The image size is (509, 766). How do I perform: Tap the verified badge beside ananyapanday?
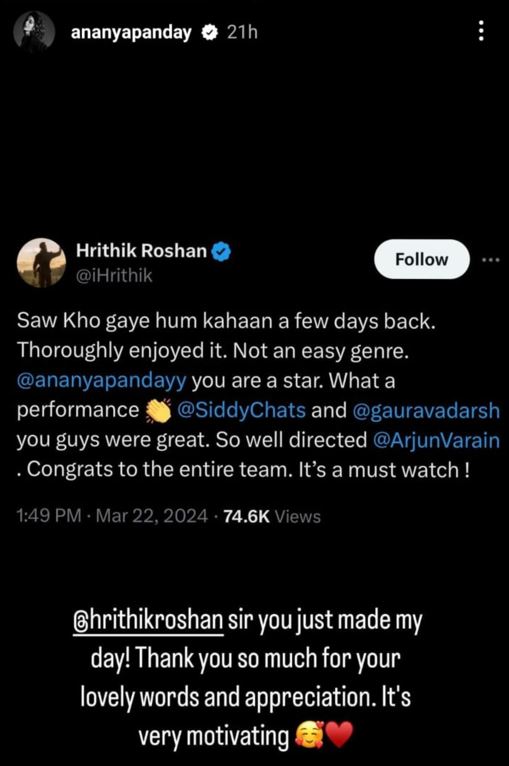[210, 33]
